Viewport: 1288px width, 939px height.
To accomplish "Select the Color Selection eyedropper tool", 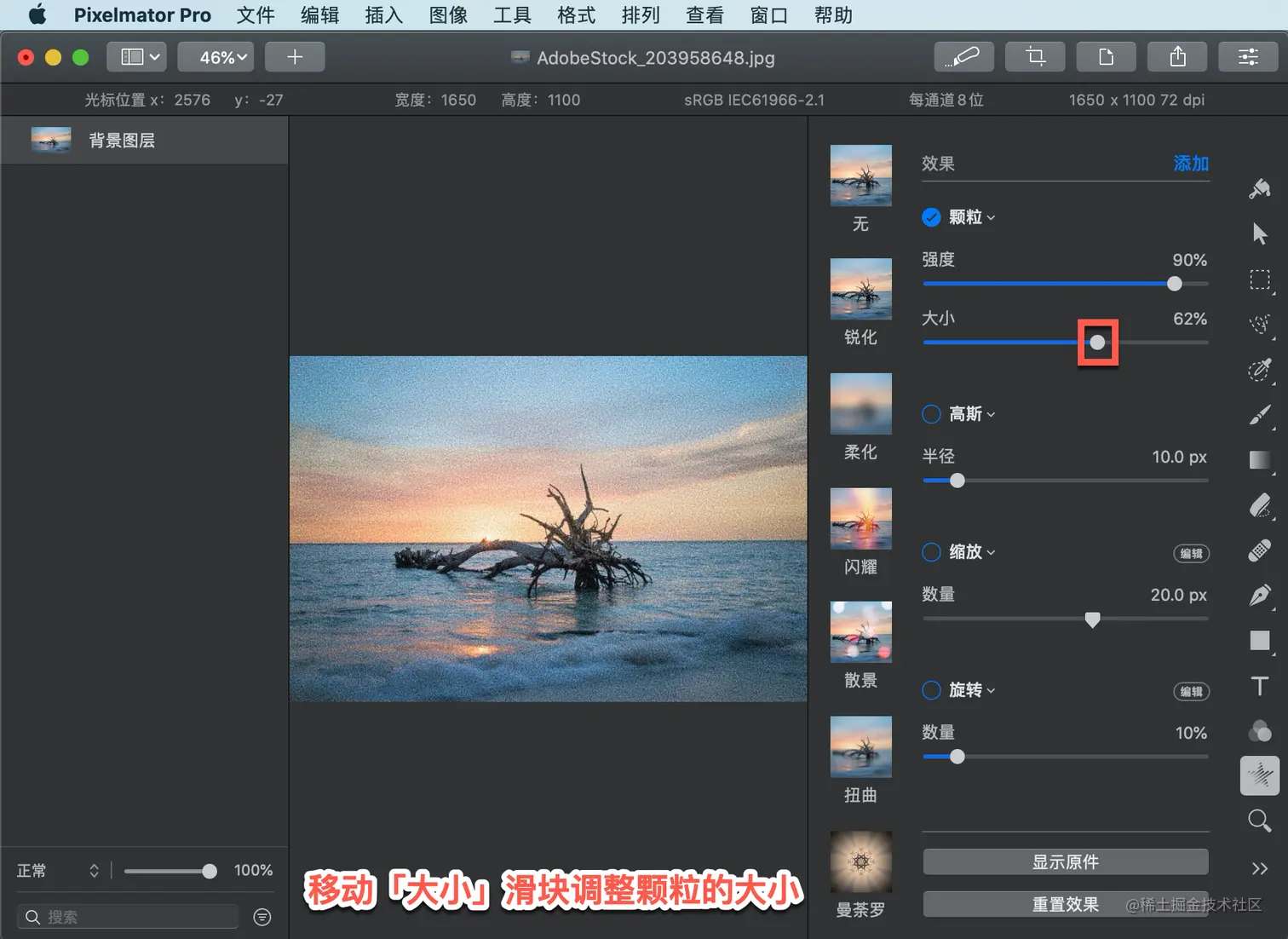I will [1260, 370].
